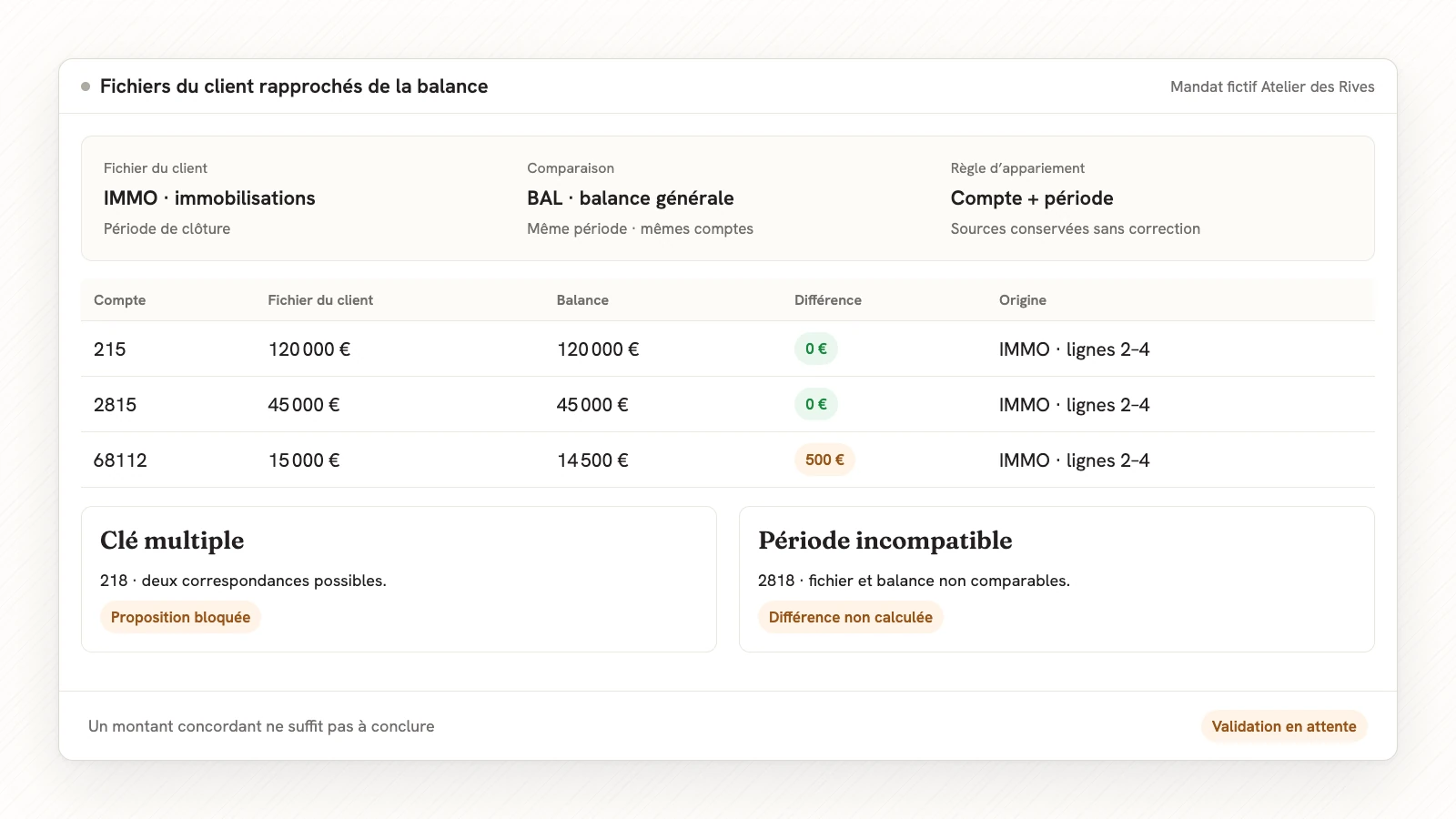Click '2818 · fichier et balance non comparables.'

pos(914,581)
